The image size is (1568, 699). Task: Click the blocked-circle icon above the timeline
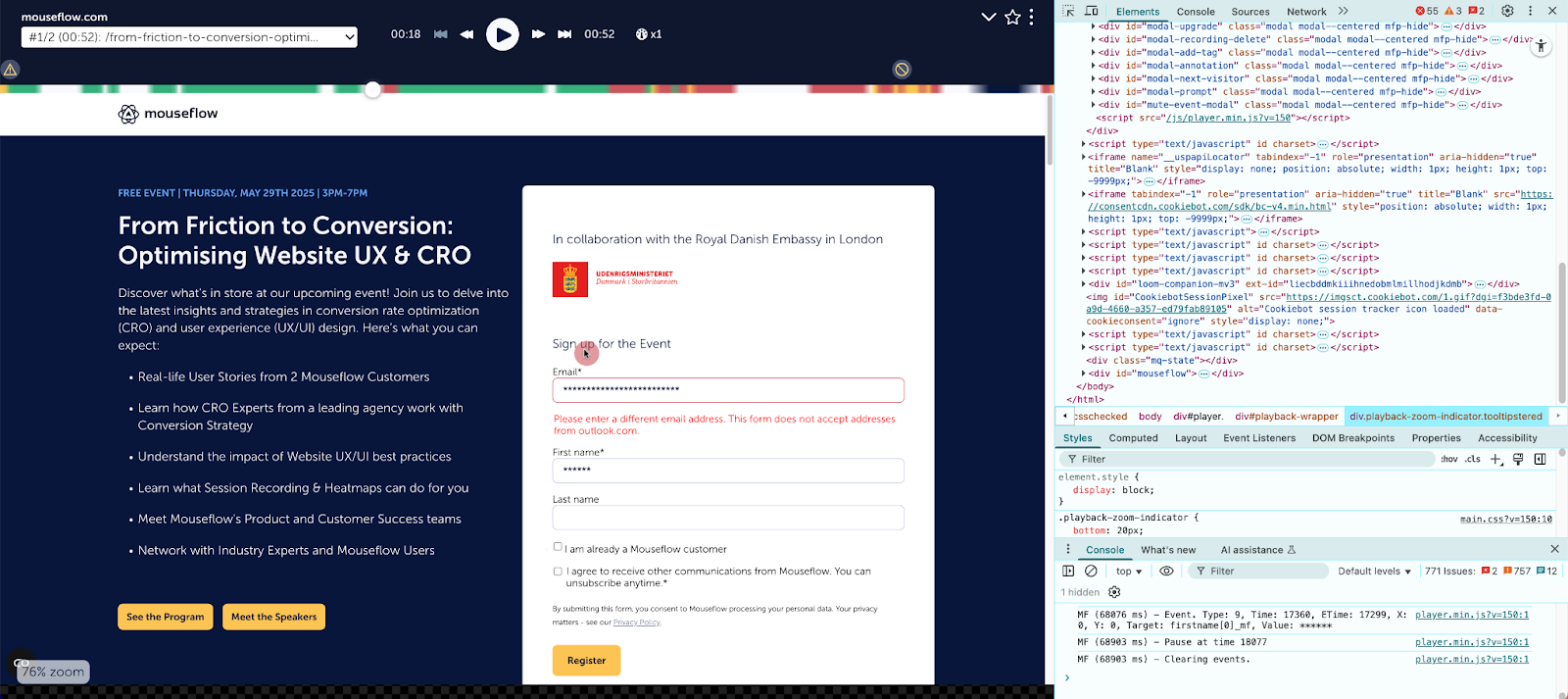click(902, 70)
